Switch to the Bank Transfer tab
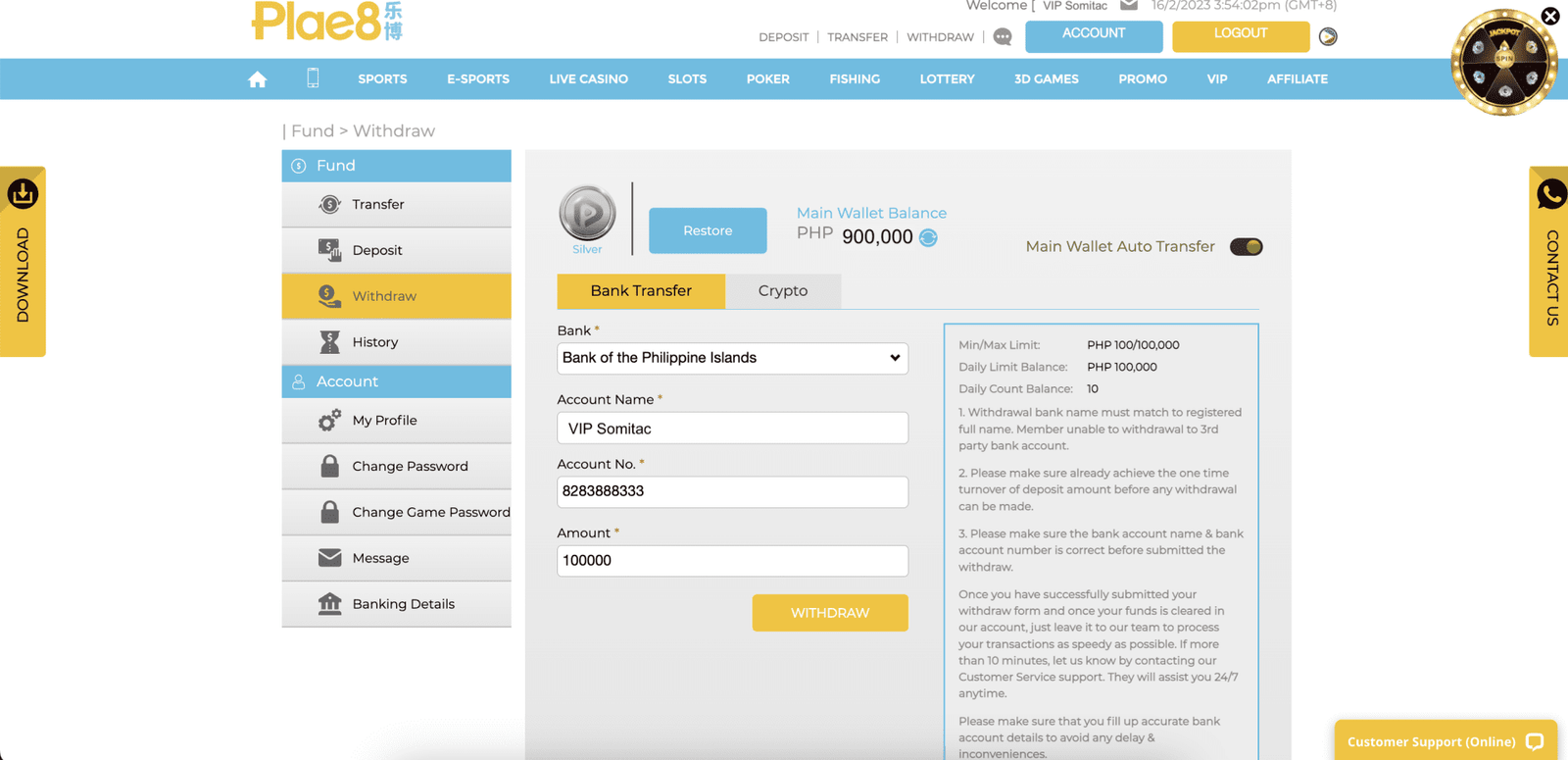Viewport: 1568px width, 760px height. [641, 291]
